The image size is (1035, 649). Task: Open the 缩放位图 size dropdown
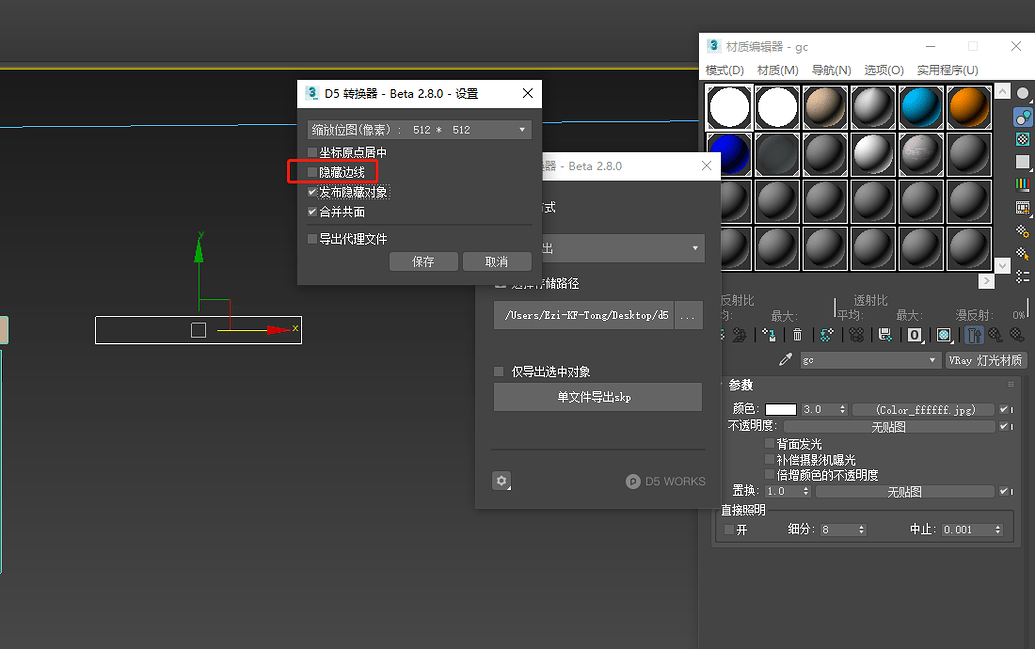tap(521, 129)
